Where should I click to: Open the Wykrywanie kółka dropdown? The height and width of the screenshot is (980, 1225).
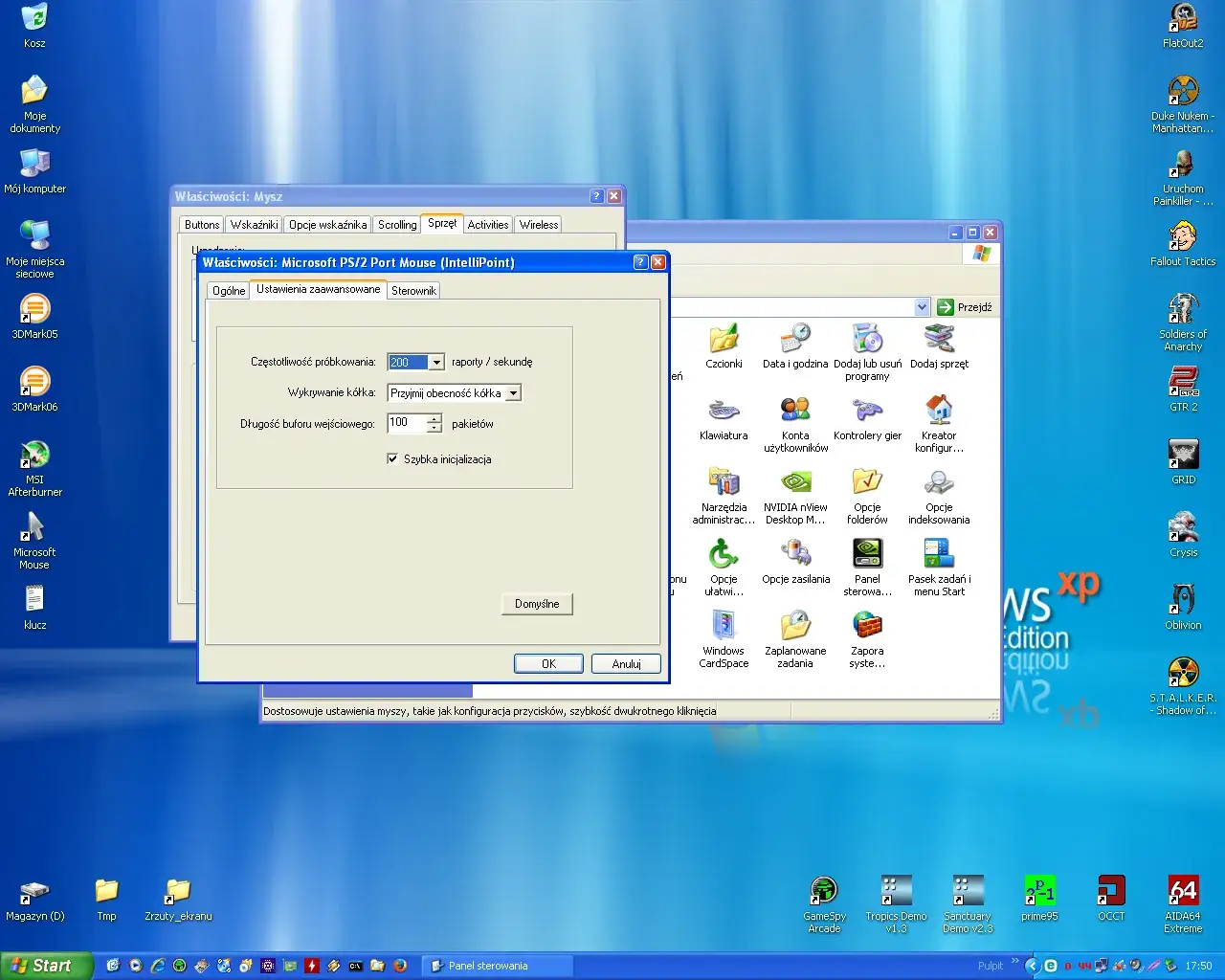click(513, 392)
